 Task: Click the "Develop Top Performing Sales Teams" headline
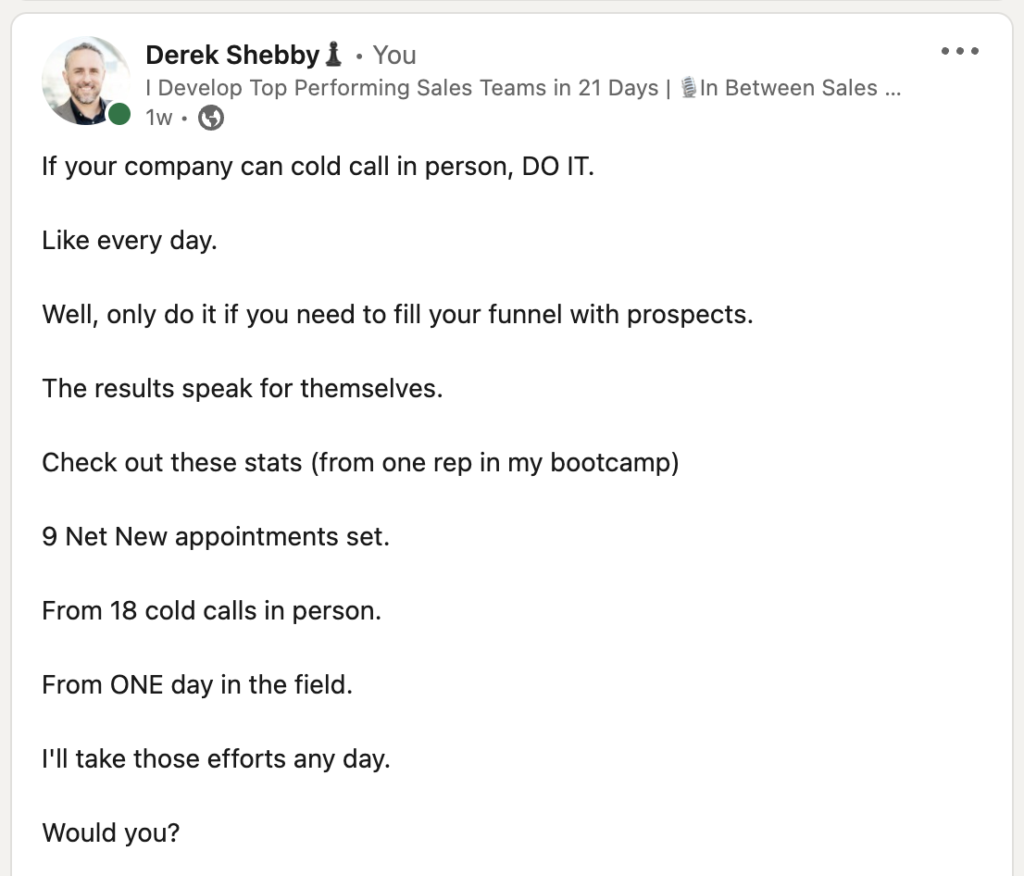tap(402, 88)
